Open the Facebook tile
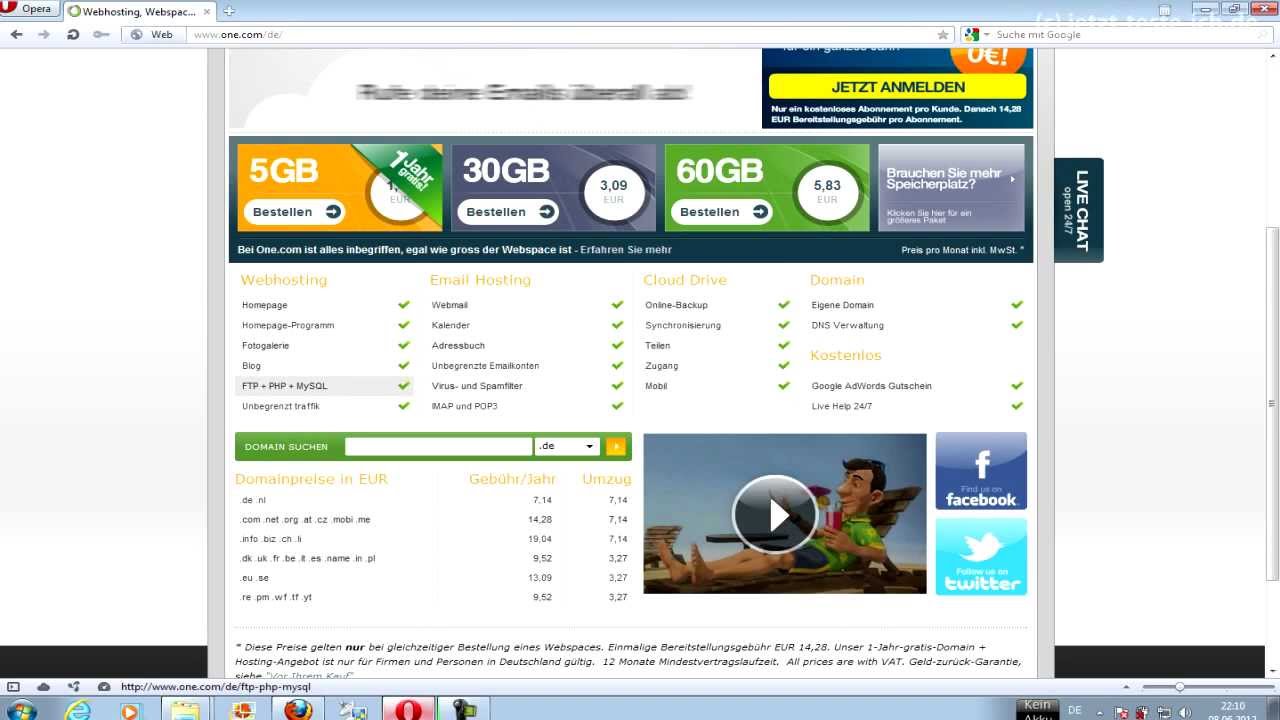The image size is (1280, 720). (980, 471)
